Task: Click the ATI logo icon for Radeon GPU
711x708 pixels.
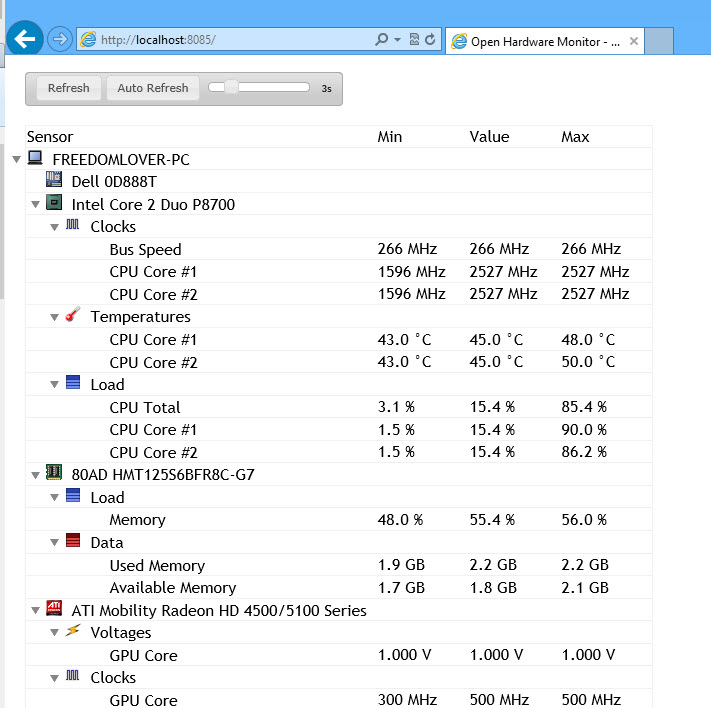Action: point(54,608)
